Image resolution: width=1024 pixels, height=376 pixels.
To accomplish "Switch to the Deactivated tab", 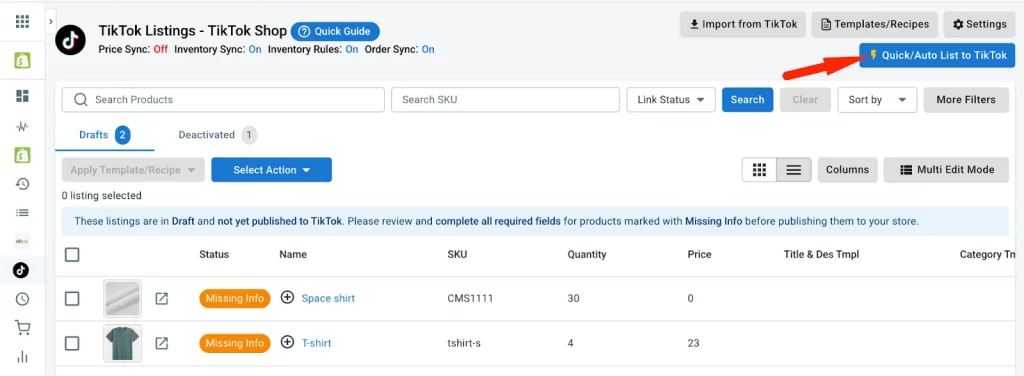I will tap(217, 135).
